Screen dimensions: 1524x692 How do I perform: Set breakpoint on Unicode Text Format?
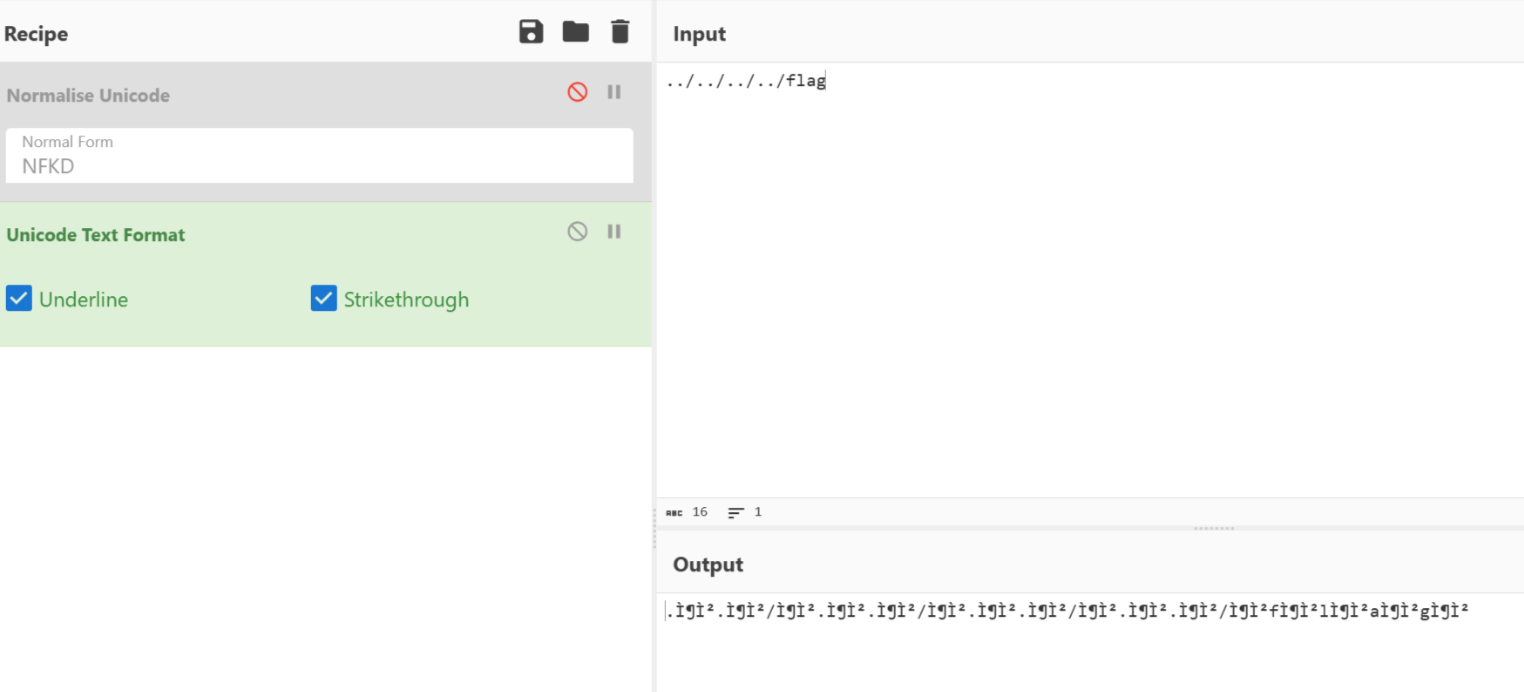[614, 232]
